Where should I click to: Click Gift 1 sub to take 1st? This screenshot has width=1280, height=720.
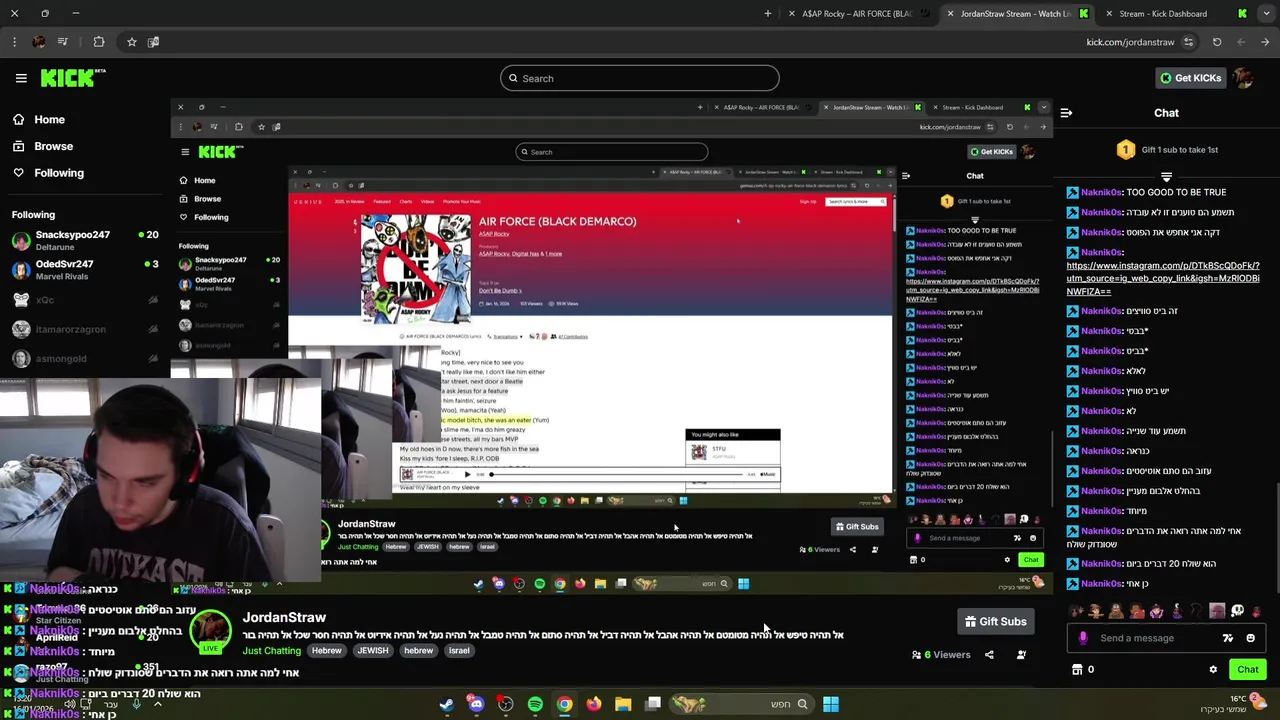(x=1166, y=150)
